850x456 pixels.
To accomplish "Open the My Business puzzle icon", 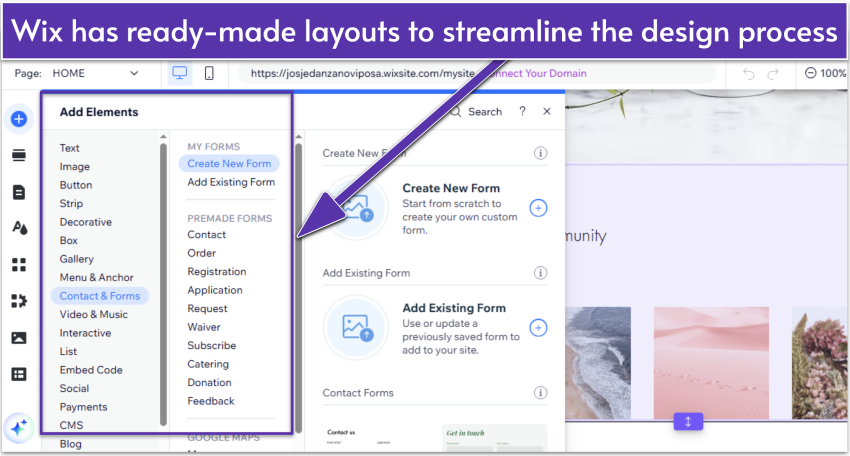I will (19, 301).
